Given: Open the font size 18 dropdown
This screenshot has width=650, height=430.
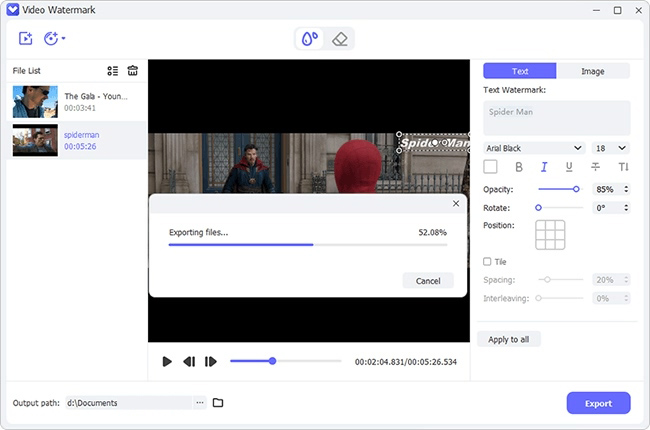Looking at the screenshot, I should 611,148.
